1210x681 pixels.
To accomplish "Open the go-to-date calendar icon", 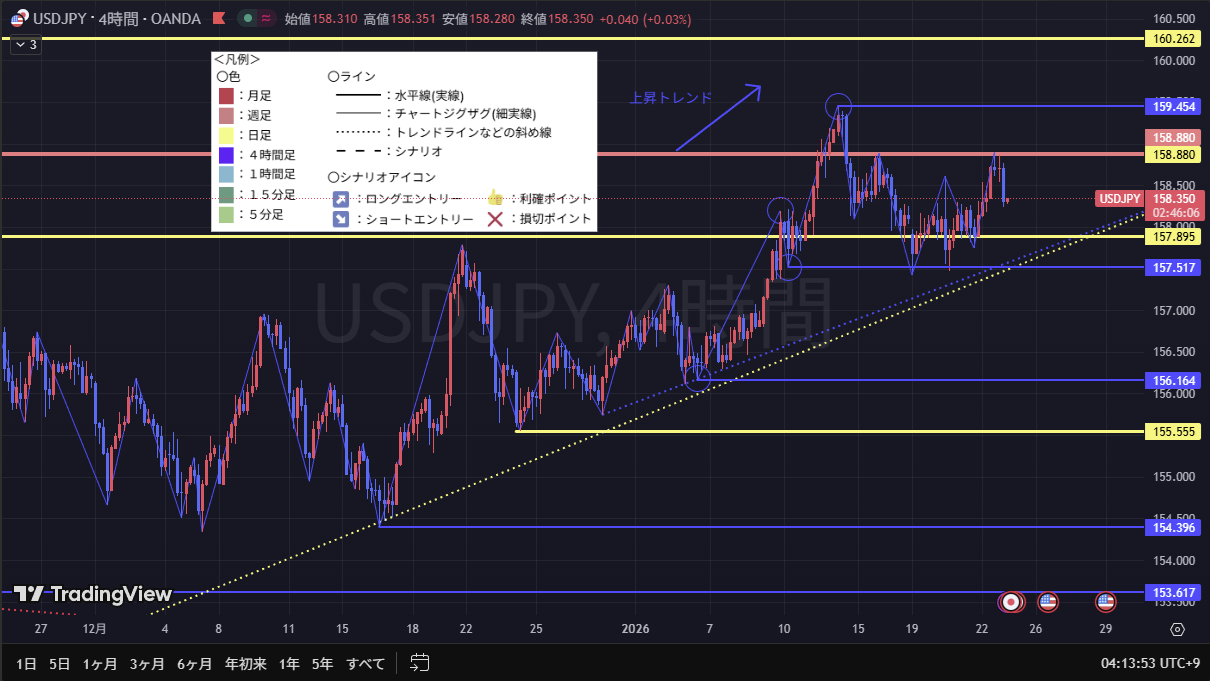I will 420,663.
